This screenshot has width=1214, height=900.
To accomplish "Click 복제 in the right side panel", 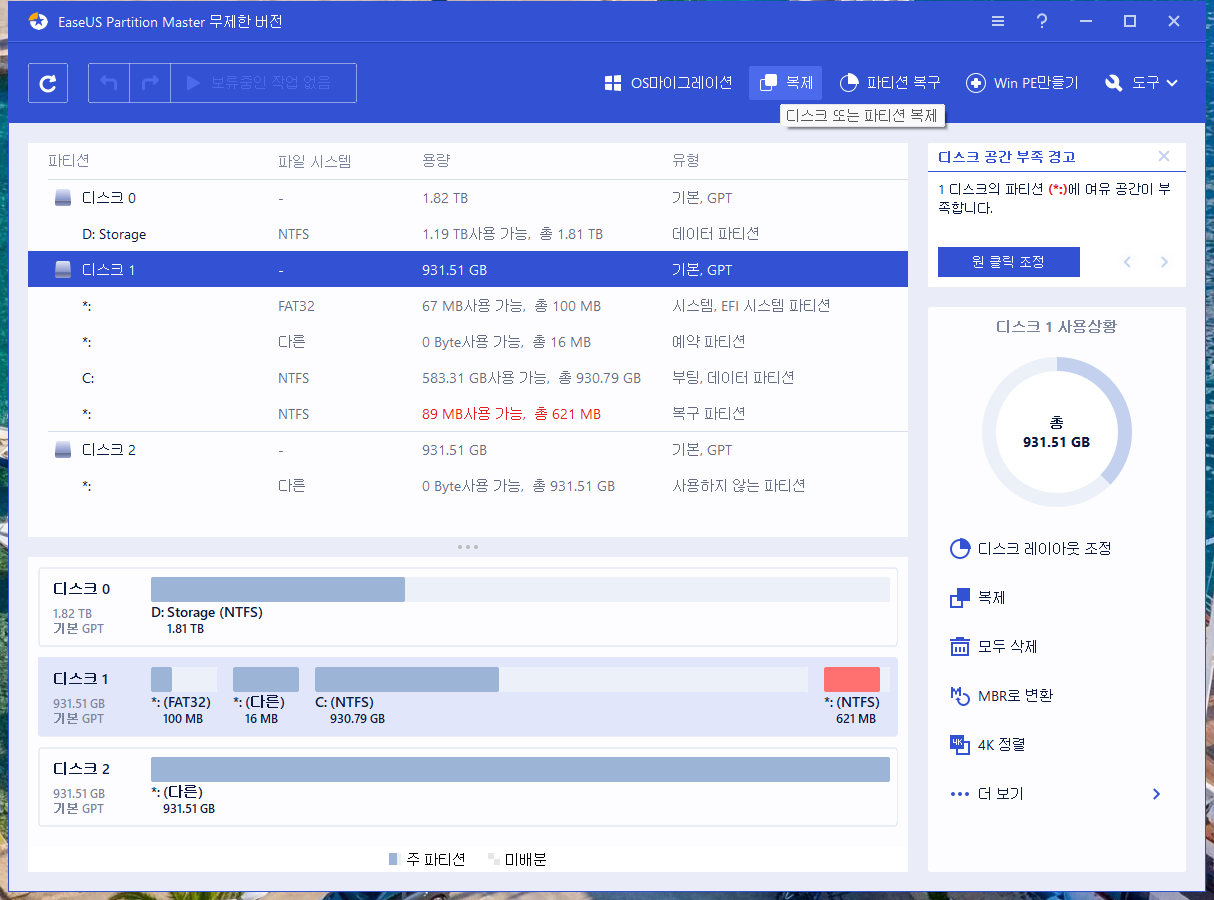I will (978, 598).
